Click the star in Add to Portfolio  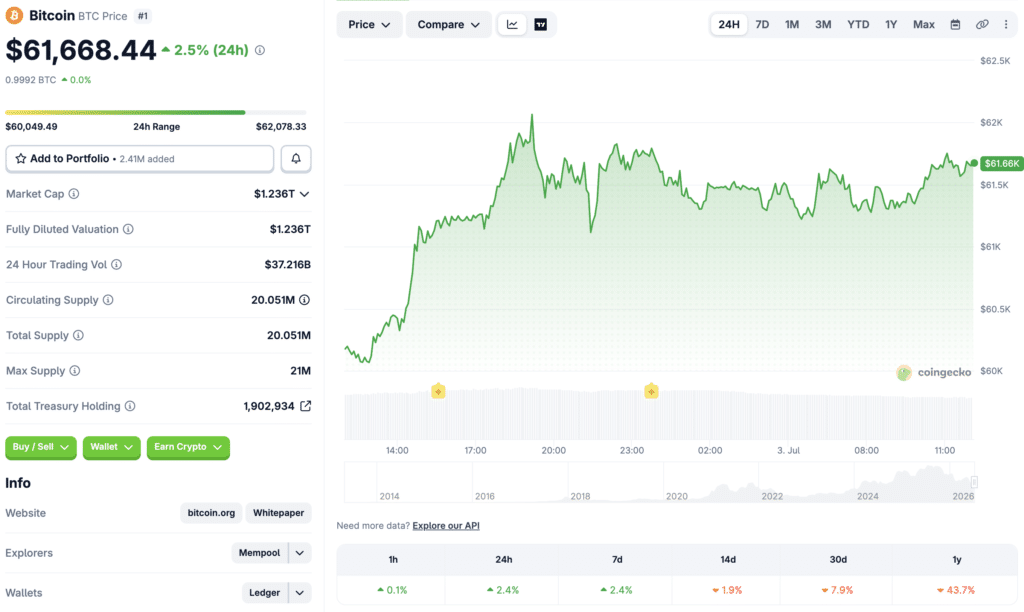21,159
